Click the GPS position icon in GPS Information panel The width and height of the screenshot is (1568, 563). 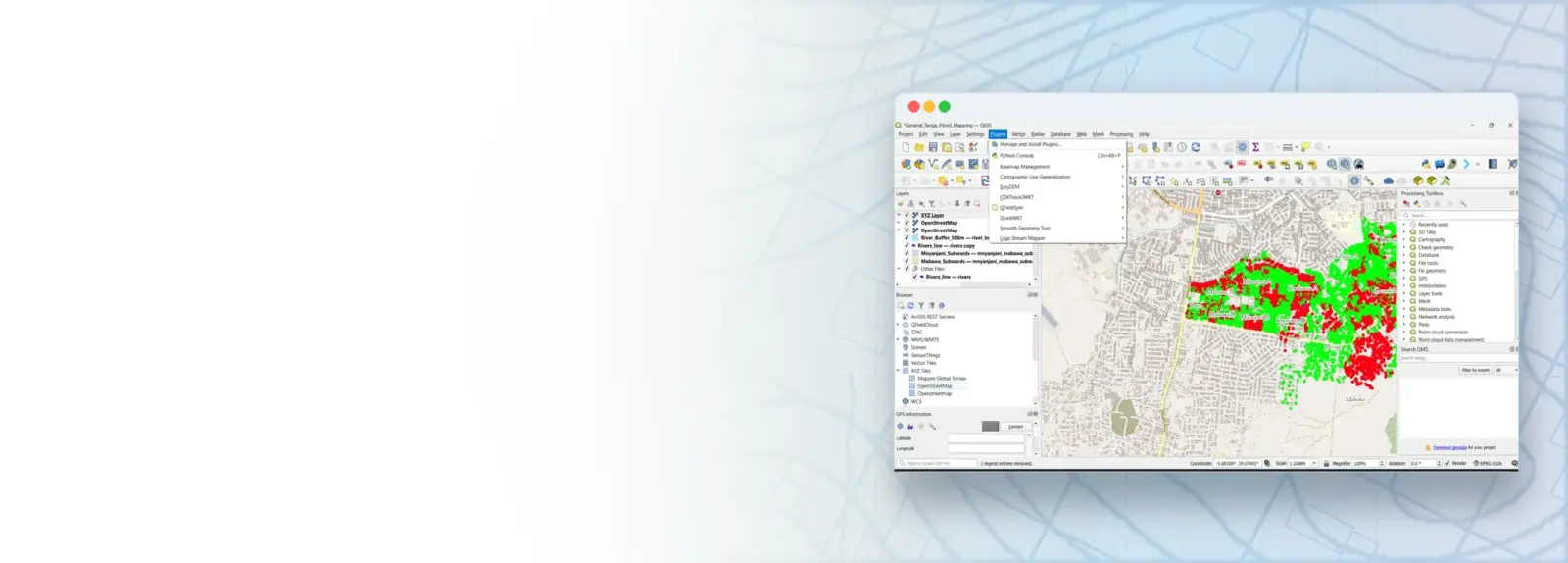[900, 426]
